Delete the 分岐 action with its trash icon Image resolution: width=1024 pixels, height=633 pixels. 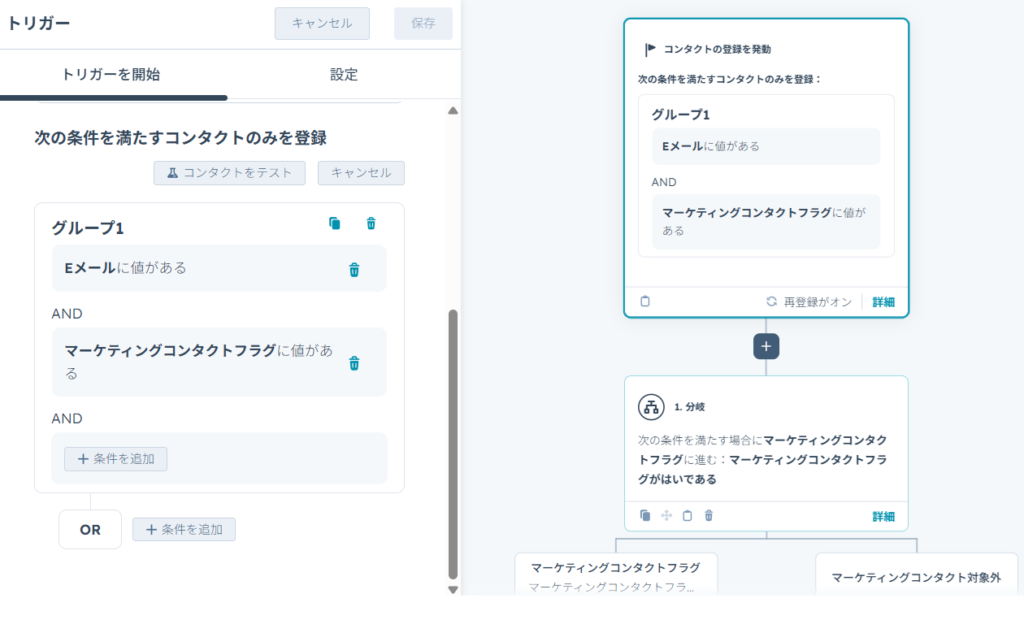point(709,516)
